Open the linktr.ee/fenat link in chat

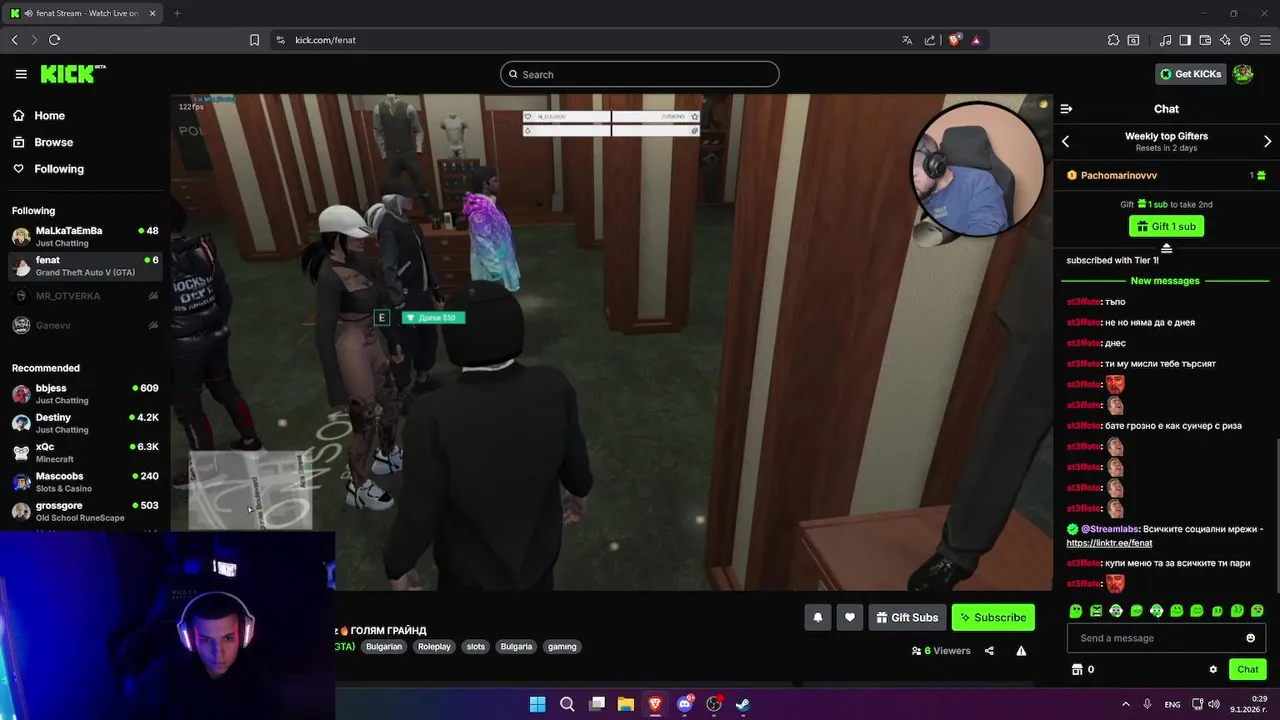tap(1109, 543)
